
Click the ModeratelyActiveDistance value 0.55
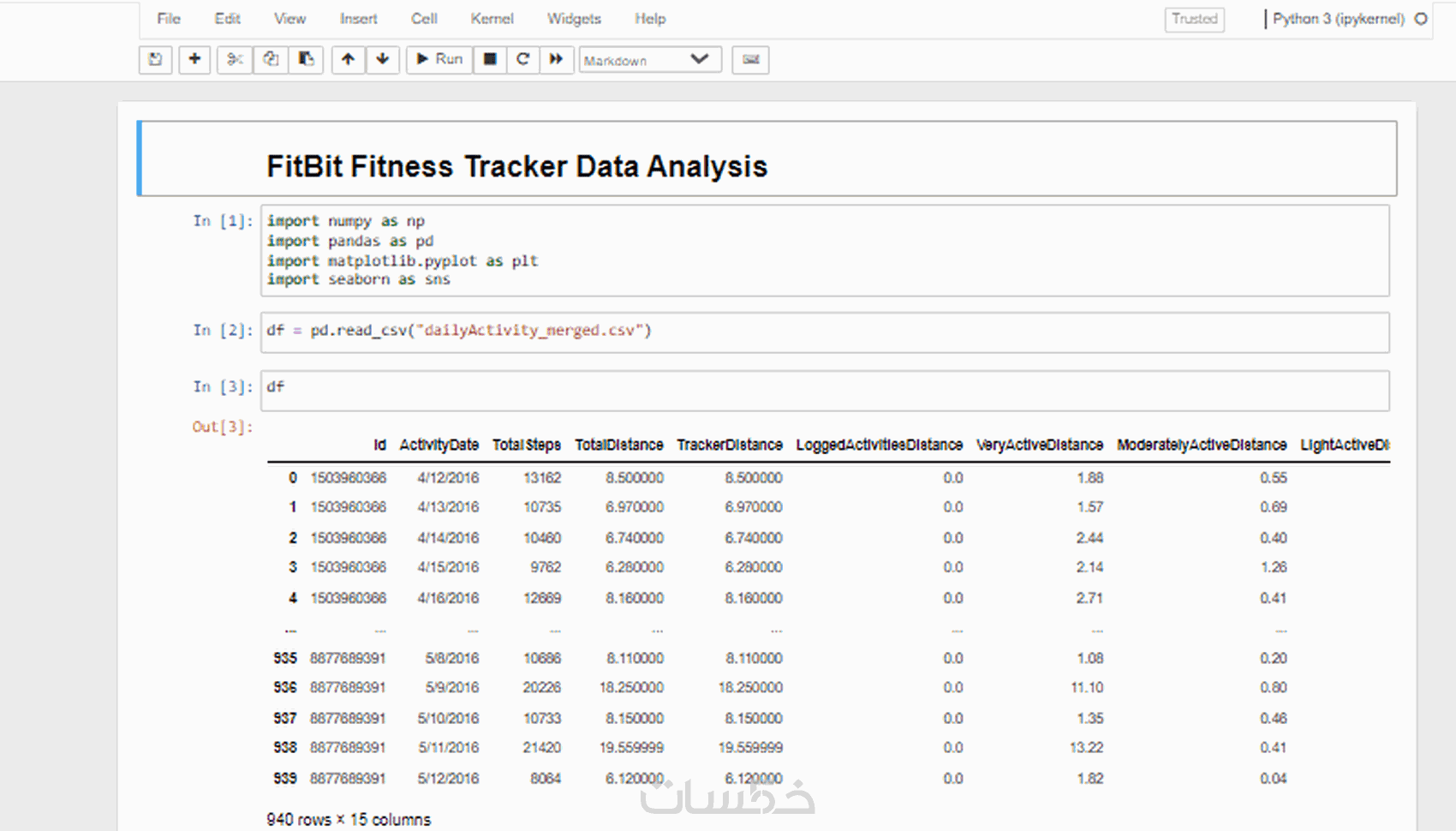pos(1274,478)
